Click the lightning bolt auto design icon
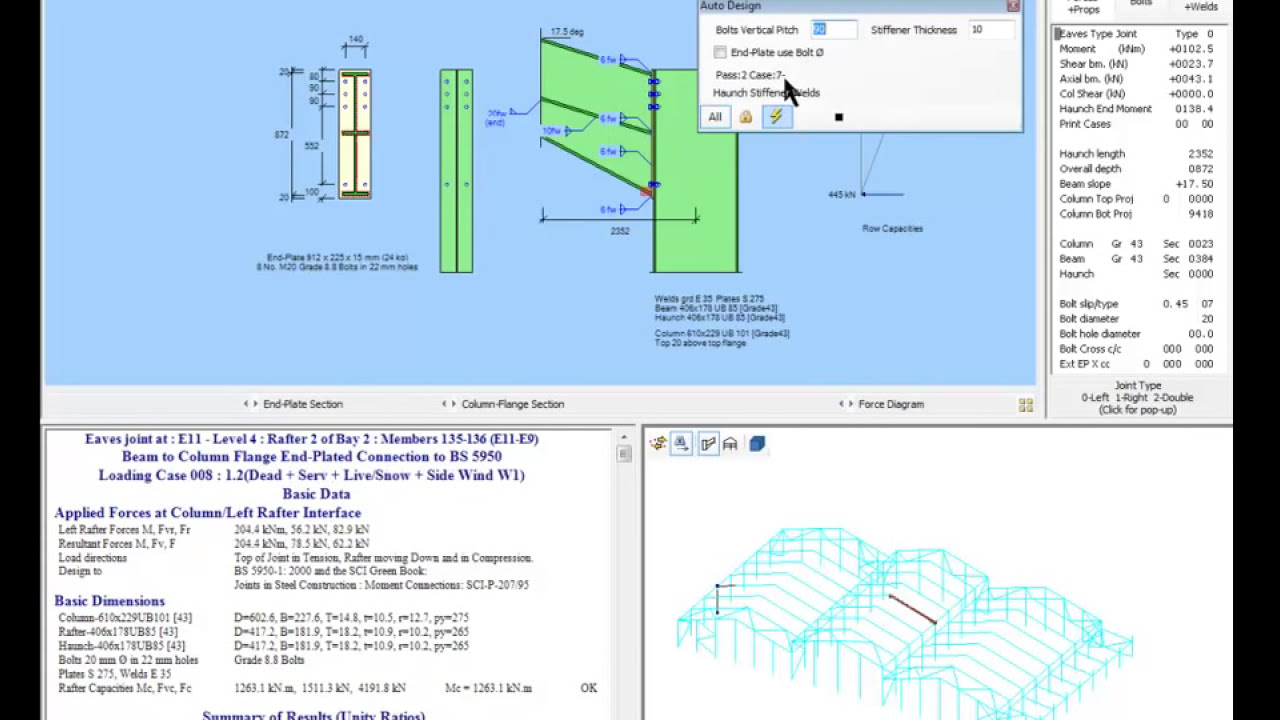 pos(776,117)
